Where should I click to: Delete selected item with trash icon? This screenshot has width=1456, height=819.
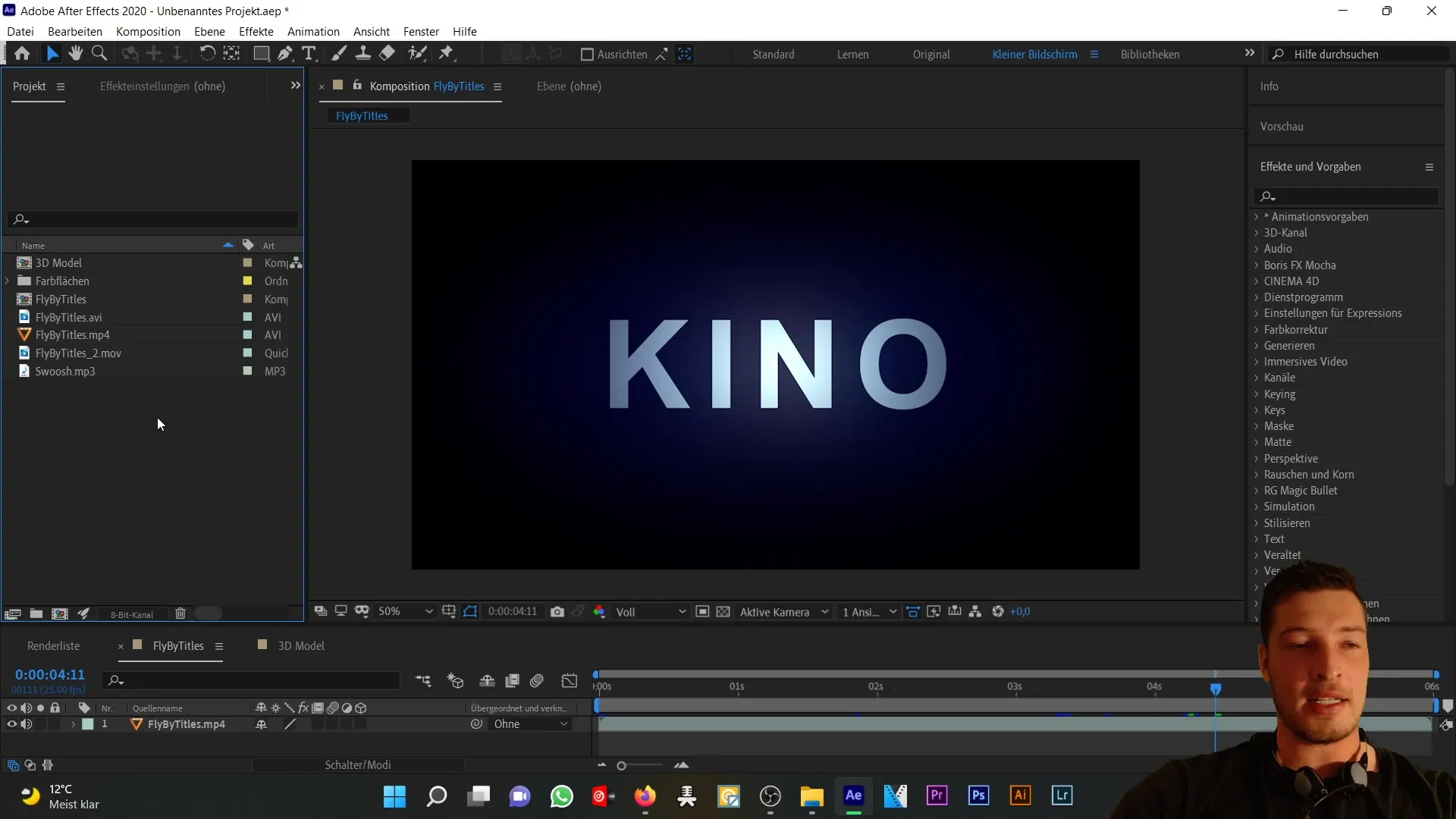click(180, 614)
